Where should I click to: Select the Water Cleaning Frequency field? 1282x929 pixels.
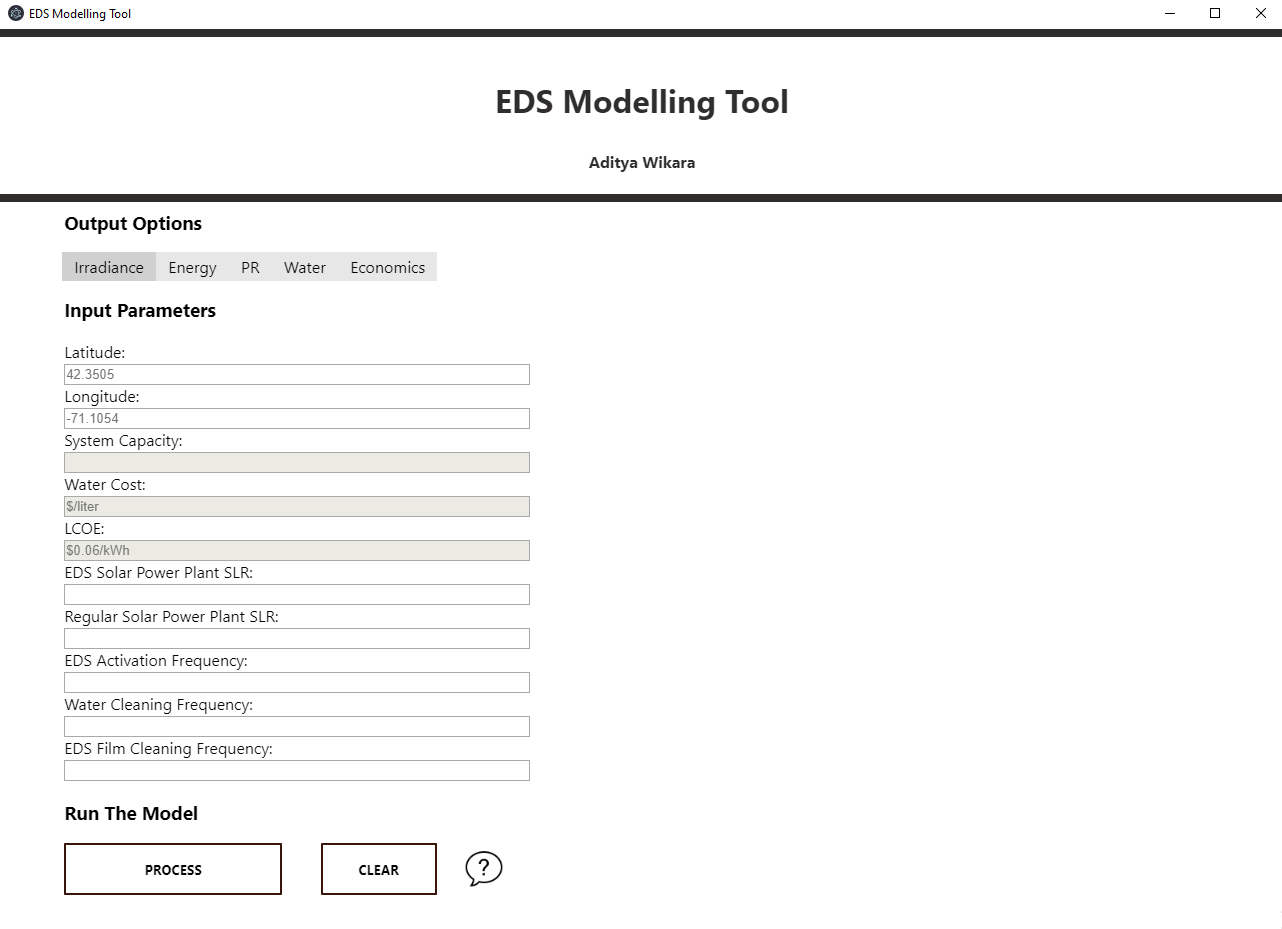pos(296,726)
